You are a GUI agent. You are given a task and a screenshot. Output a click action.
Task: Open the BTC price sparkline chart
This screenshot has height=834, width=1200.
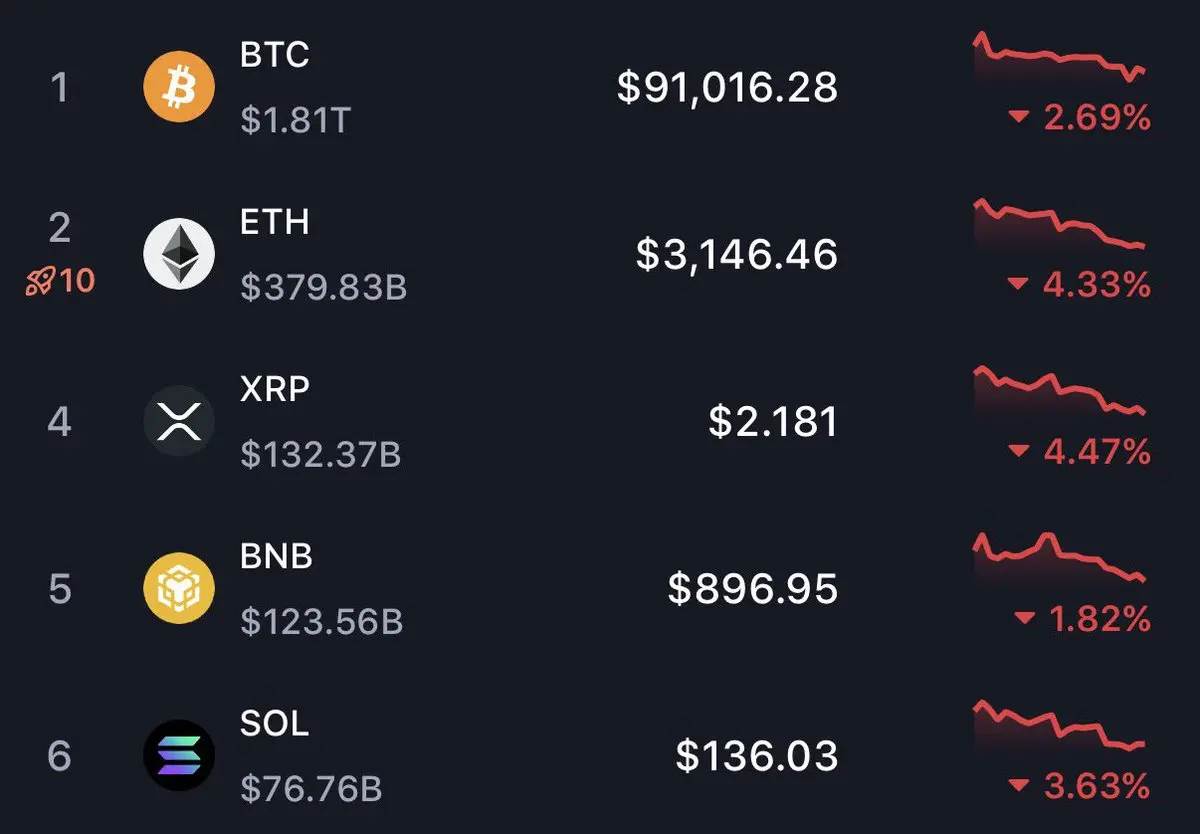[x=1060, y=58]
